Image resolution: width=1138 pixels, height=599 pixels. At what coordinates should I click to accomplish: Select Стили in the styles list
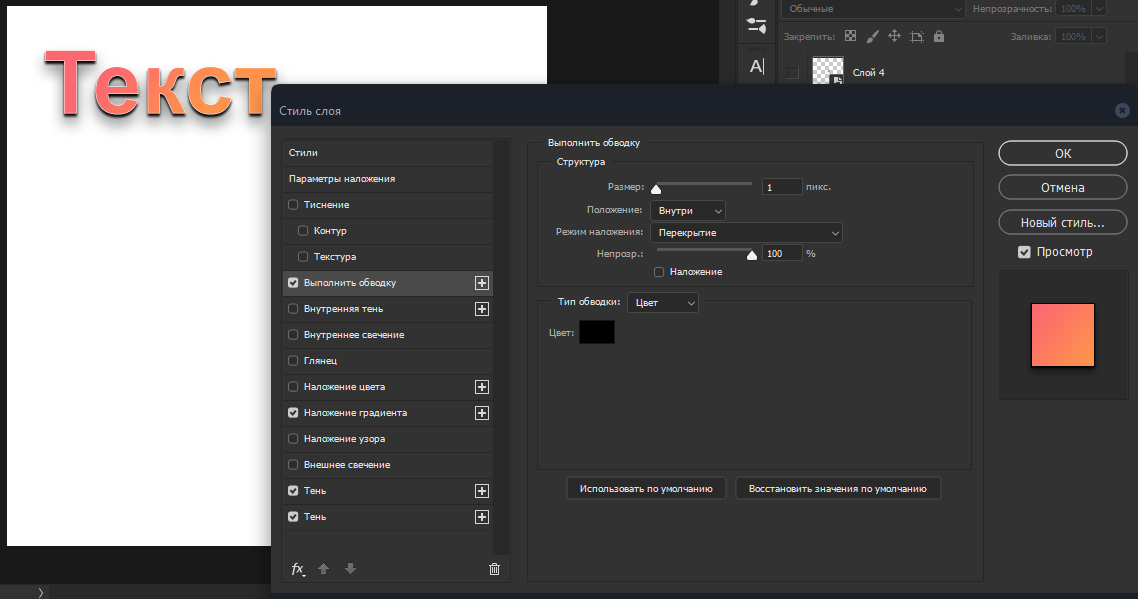tap(387, 152)
